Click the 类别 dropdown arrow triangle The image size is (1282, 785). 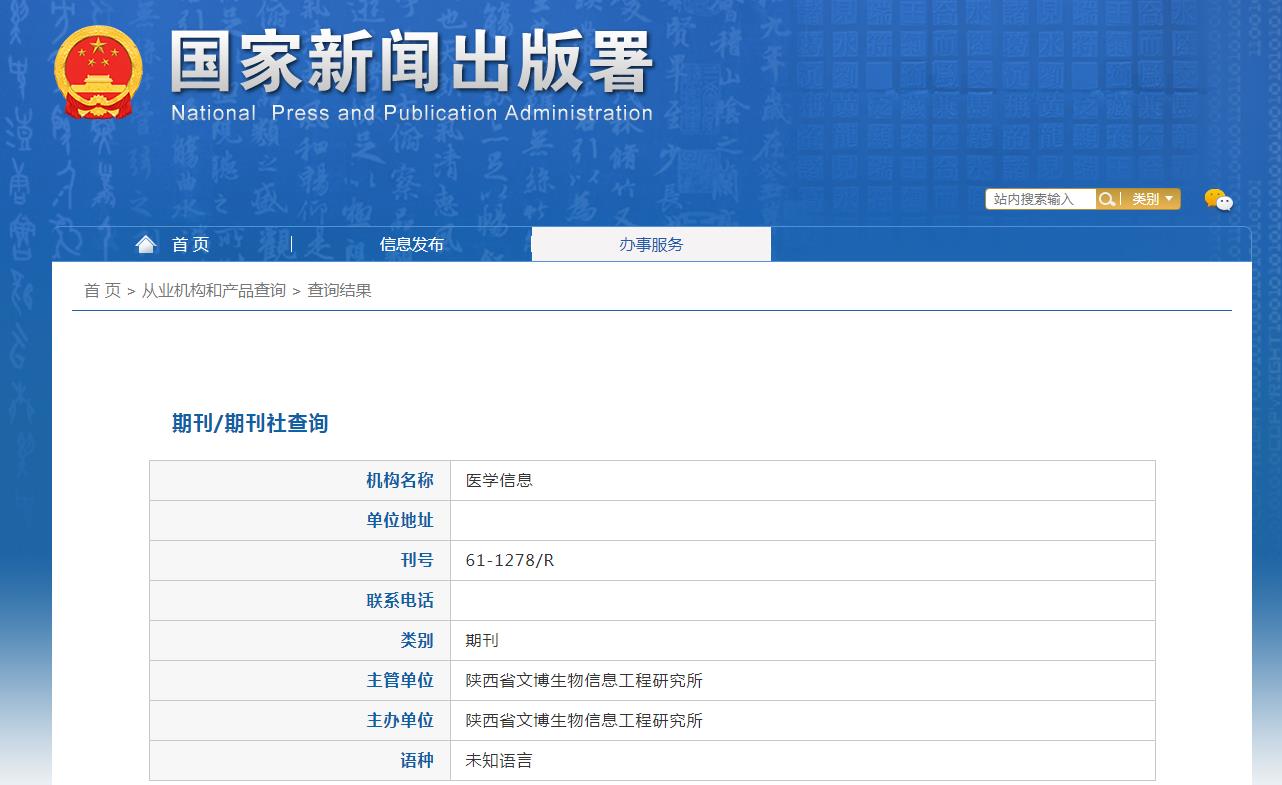1168,198
